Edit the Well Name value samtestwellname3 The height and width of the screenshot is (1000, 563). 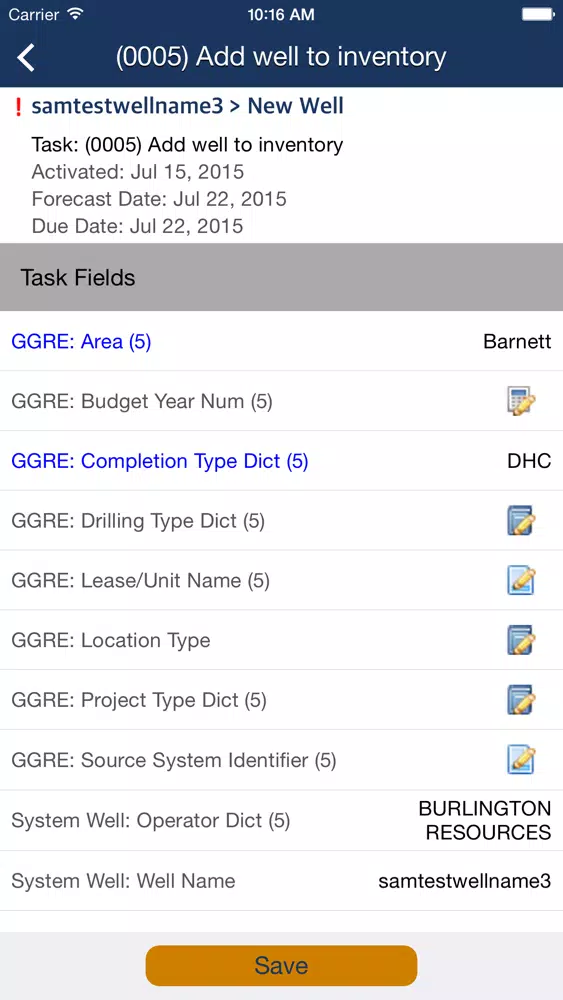(465, 881)
